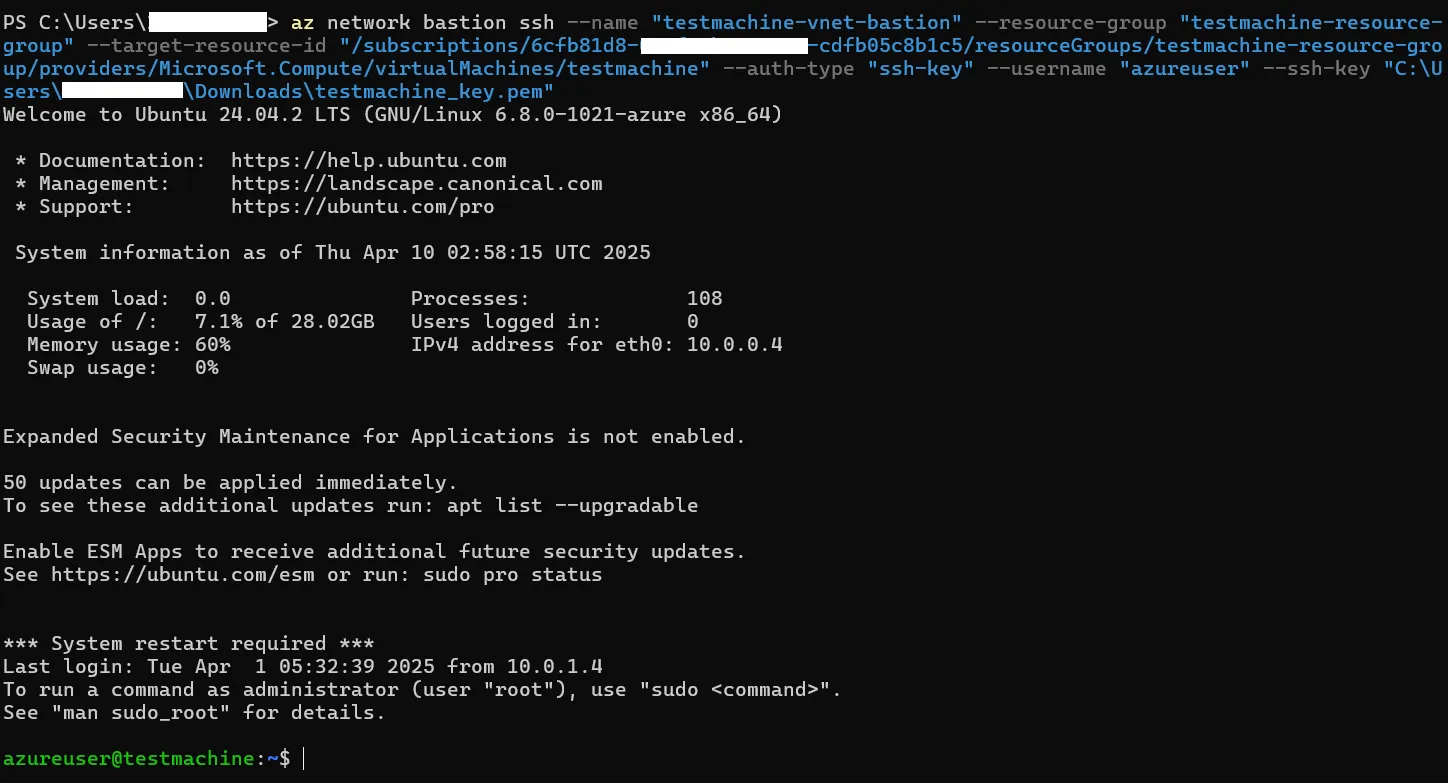This screenshot has width=1448, height=783.
Task: Click the IPv4 address 10.0.0.4
Action: (734, 345)
